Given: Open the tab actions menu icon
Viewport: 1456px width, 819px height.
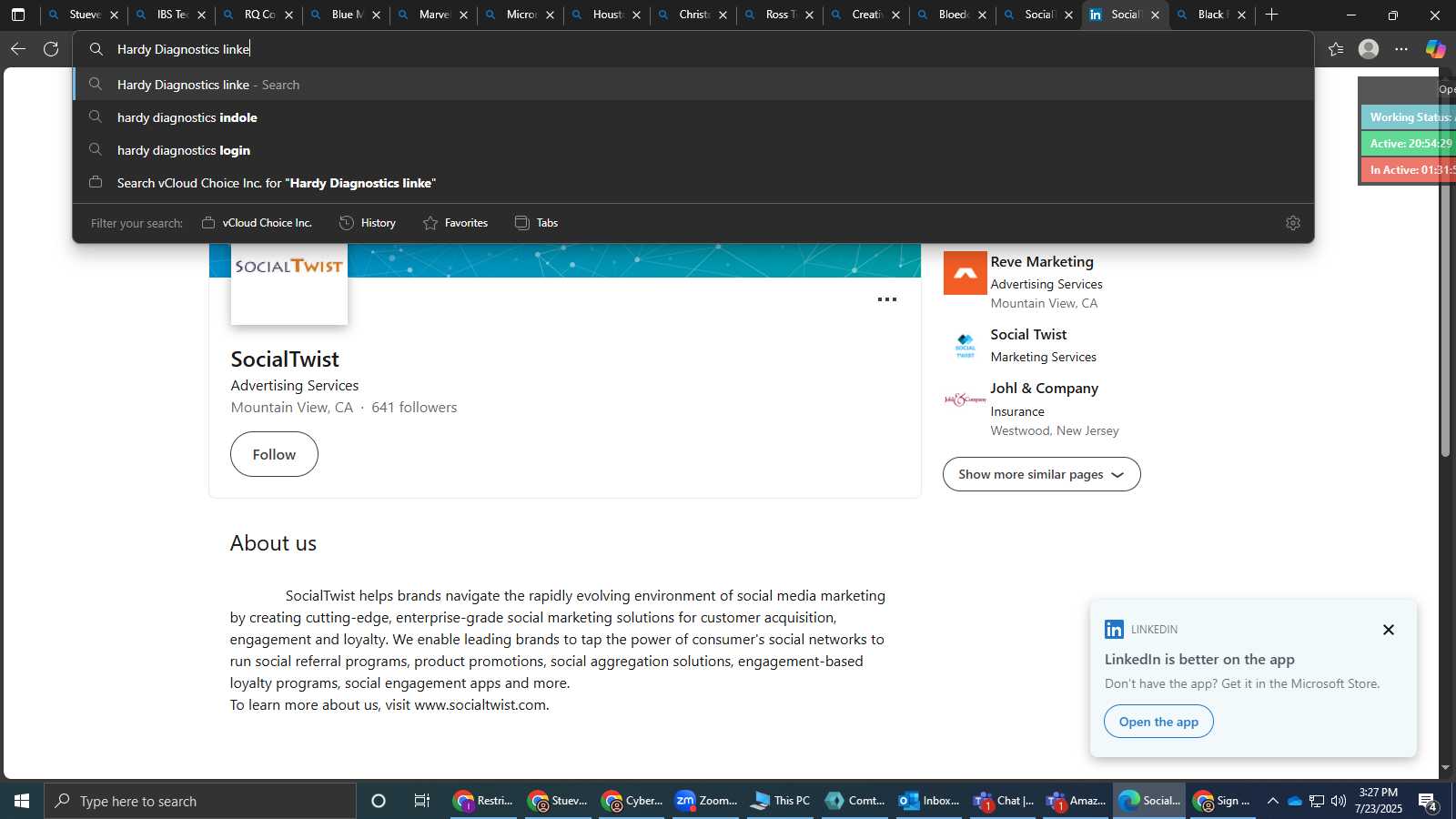Looking at the screenshot, I should (x=18, y=15).
